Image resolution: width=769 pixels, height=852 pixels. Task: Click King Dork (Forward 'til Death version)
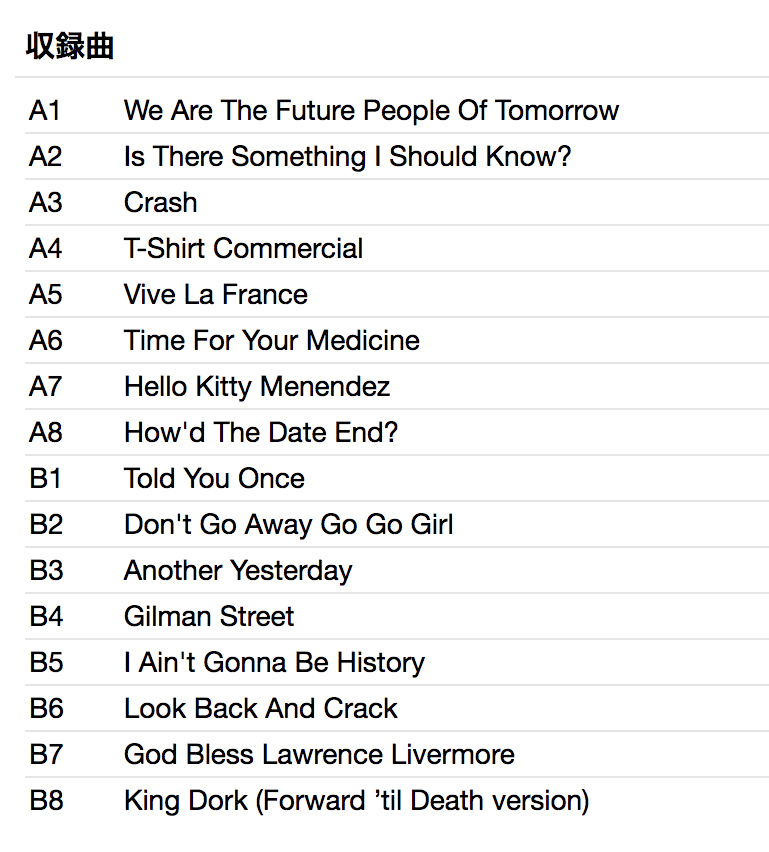coord(356,801)
